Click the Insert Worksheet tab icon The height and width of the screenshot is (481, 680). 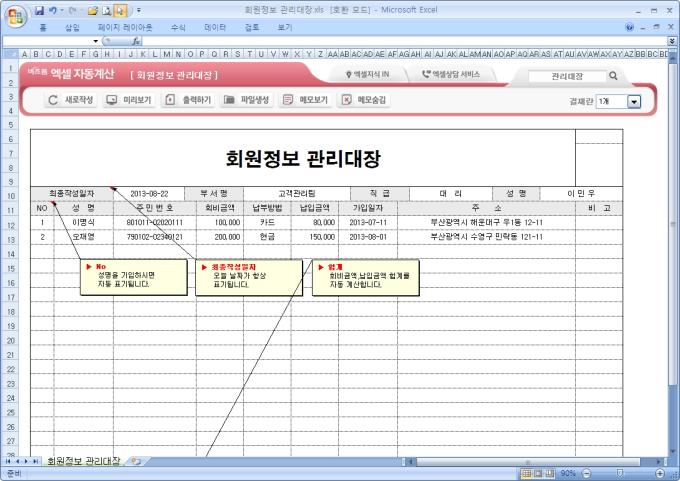click(x=136, y=461)
